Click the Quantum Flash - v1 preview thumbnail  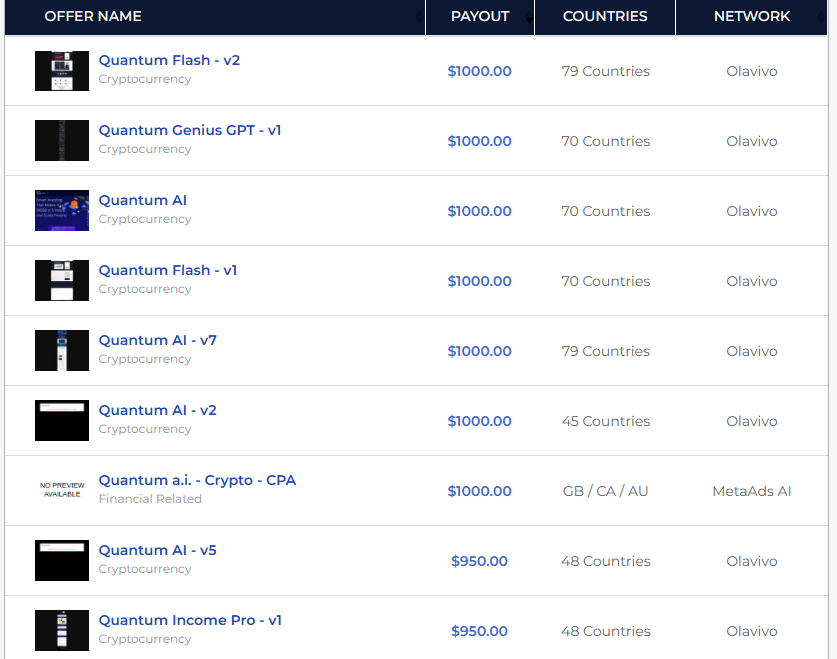point(62,280)
